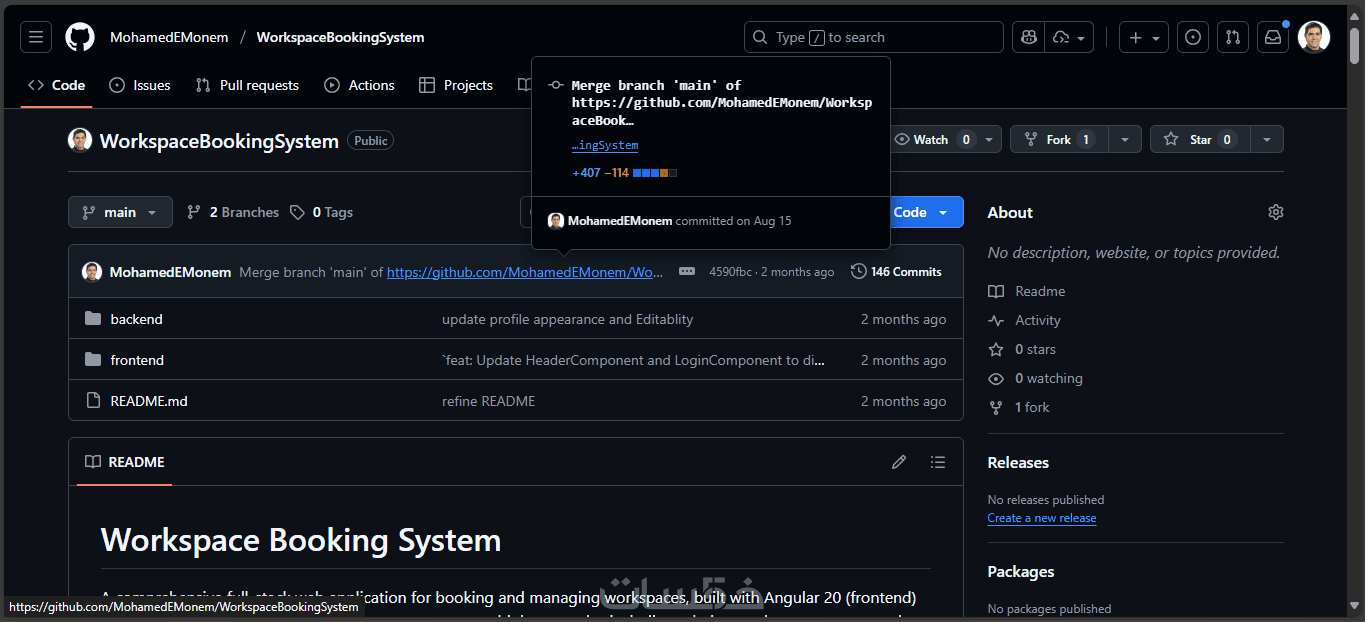Open the Copilot chat icon
This screenshot has height=622, width=1365.
(x=1029, y=37)
